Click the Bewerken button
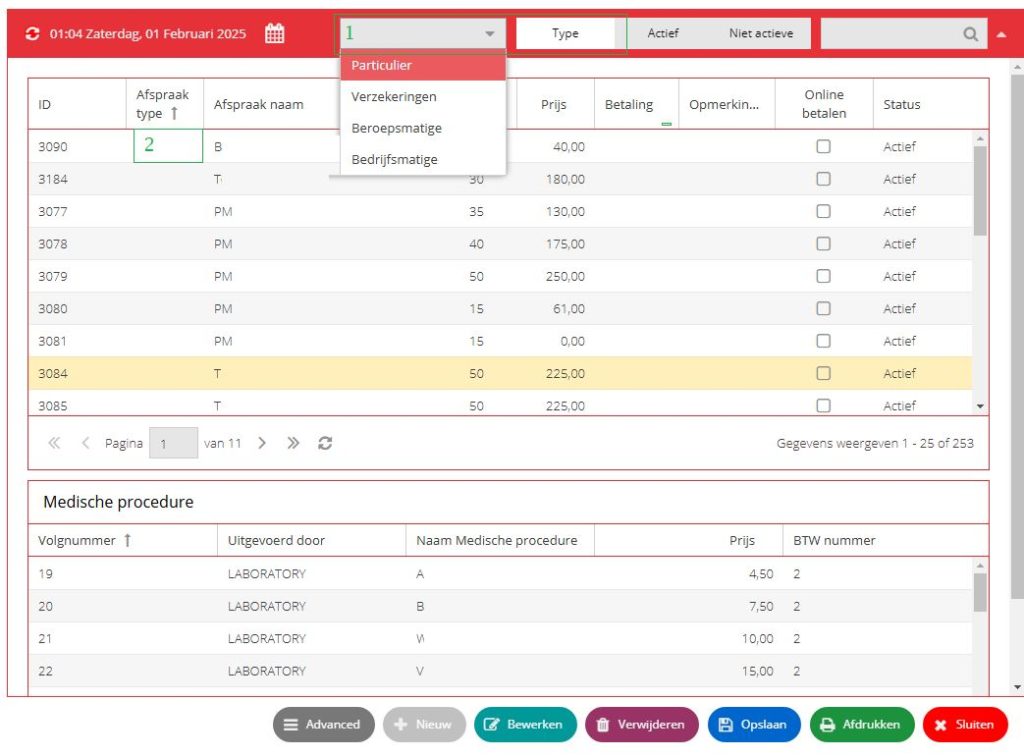Image resolution: width=1024 pixels, height=756 pixels. (525, 725)
